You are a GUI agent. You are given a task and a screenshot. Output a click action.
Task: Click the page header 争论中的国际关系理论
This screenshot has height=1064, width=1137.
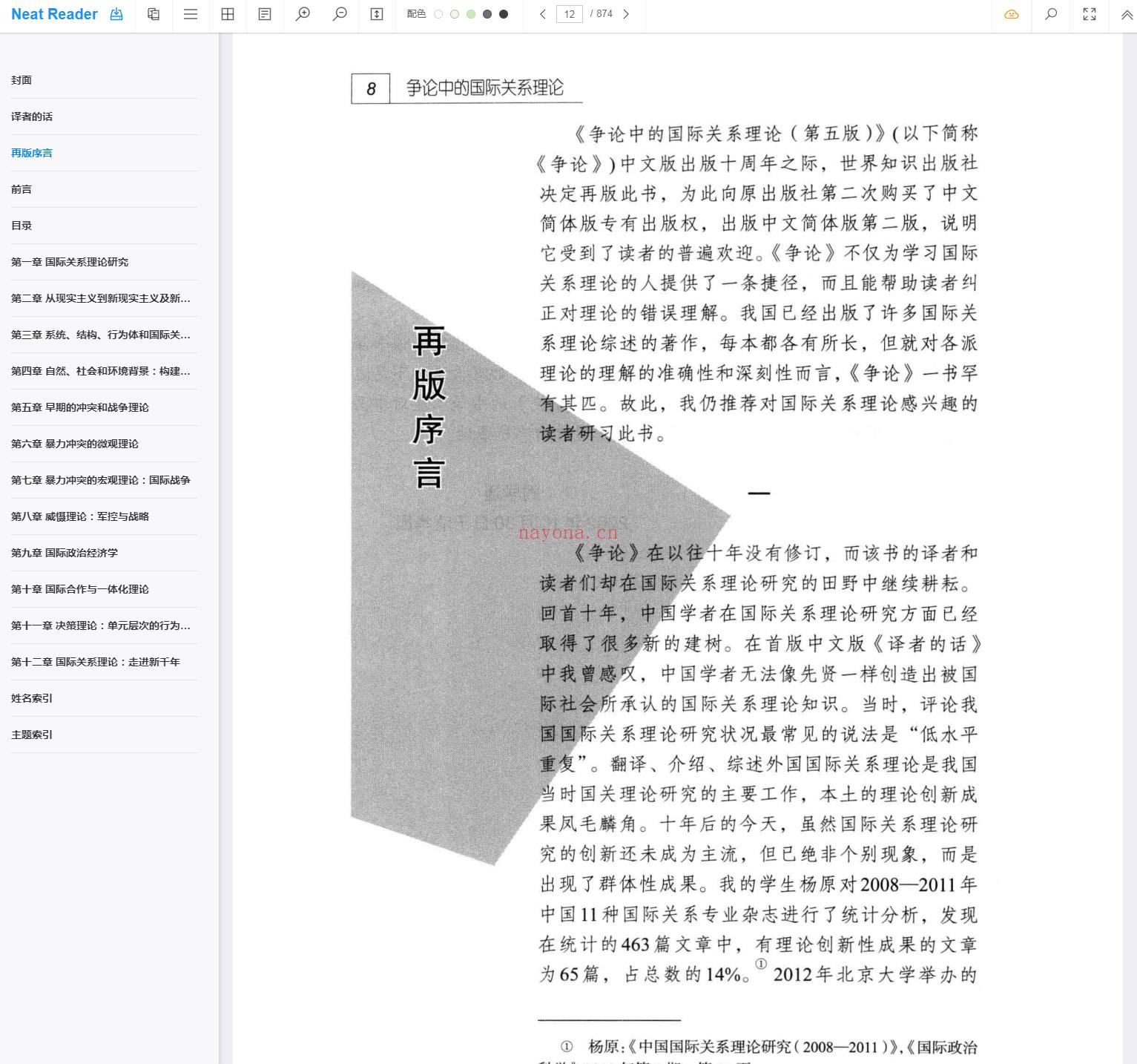coord(485,88)
